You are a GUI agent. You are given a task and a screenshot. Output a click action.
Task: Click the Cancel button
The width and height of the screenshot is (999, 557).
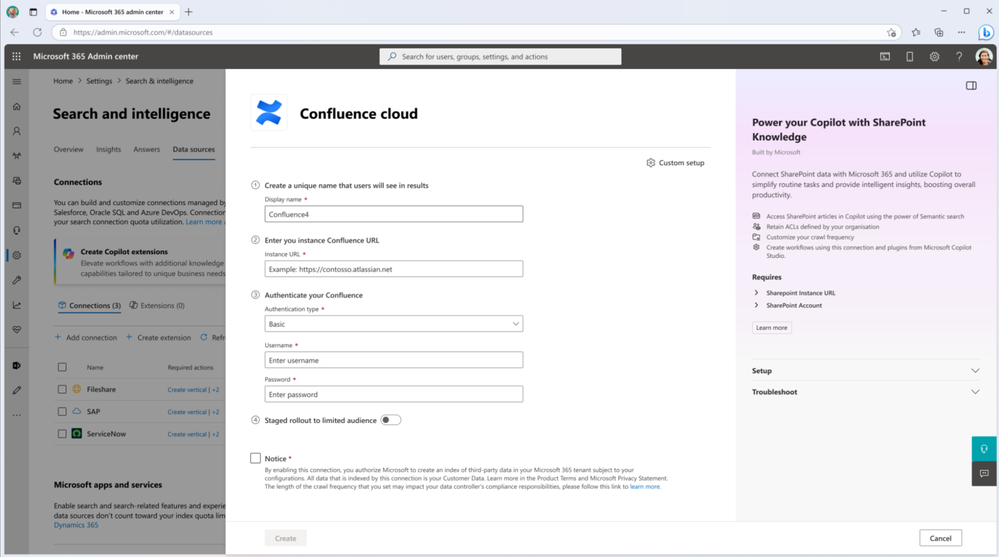pyautogui.click(x=940, y=539)
